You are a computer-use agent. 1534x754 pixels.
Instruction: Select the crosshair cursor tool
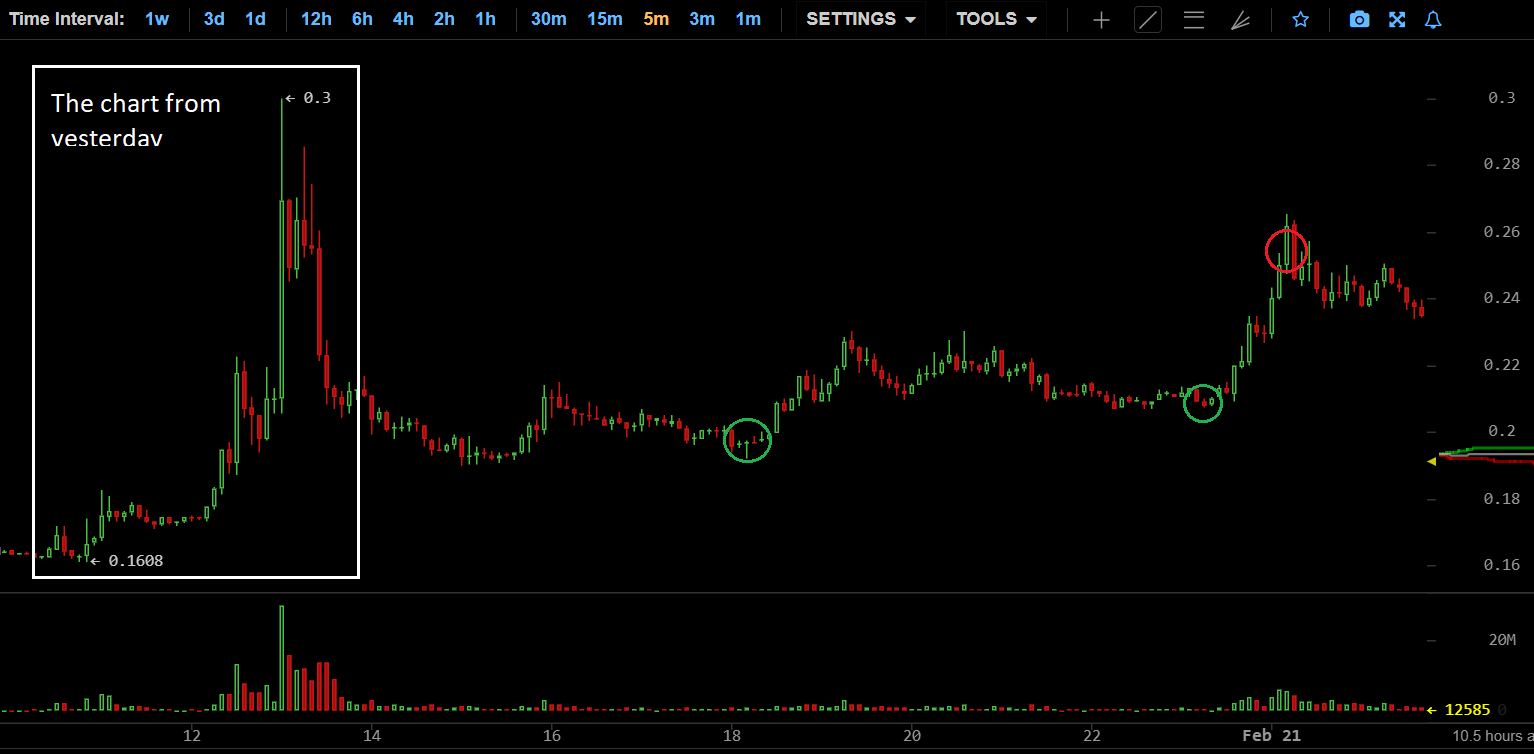[x=1101, y=20]
